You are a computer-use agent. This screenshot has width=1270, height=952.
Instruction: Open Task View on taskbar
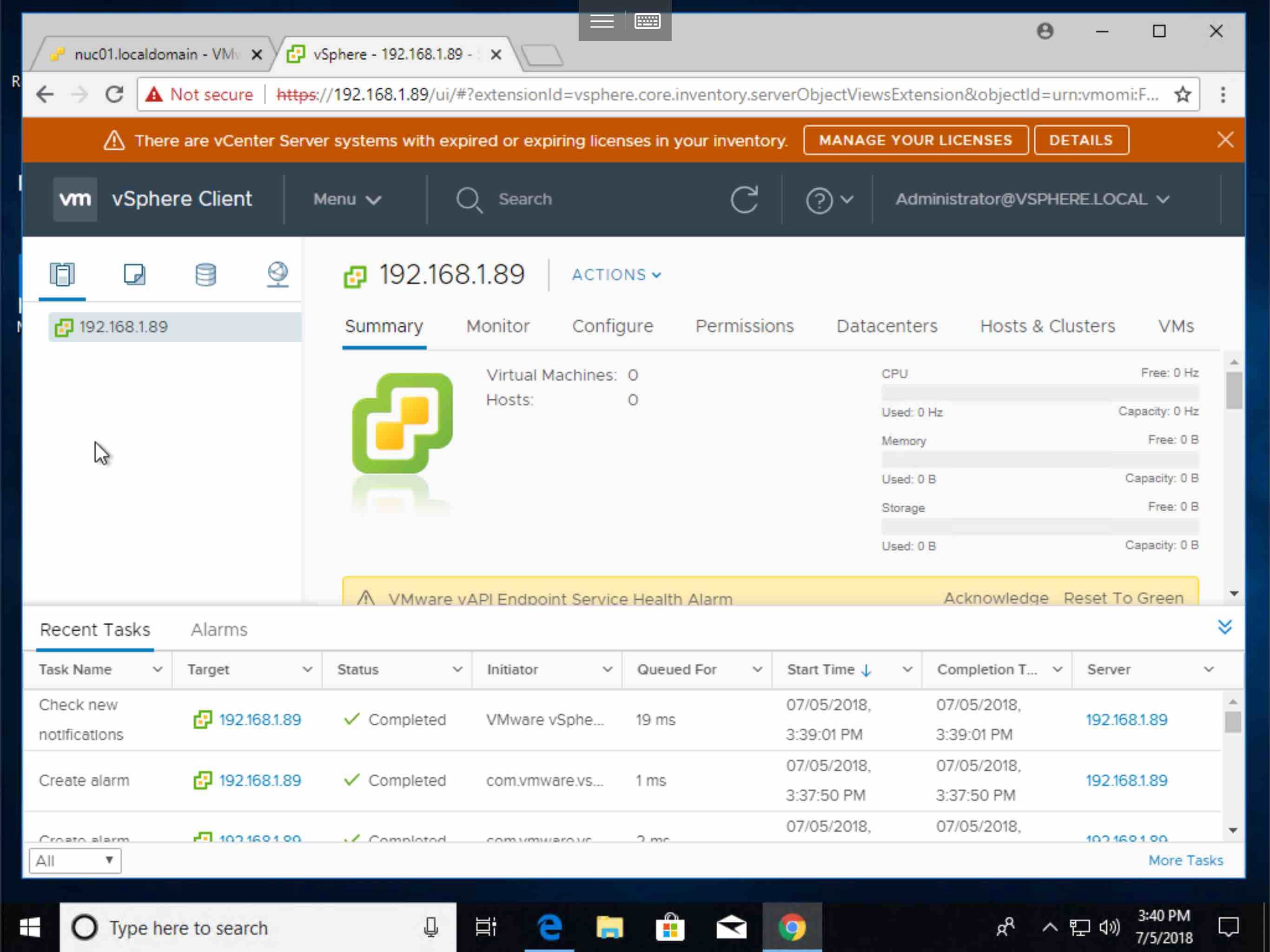(486, 927)
